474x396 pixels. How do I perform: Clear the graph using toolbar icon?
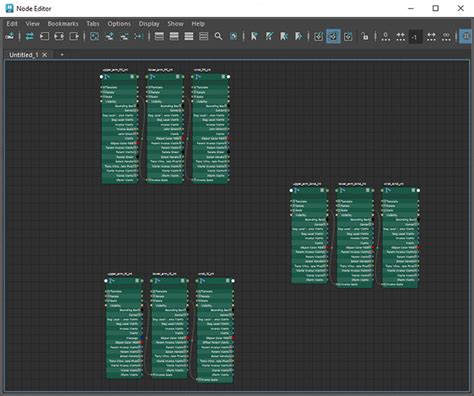click(94, 36)
